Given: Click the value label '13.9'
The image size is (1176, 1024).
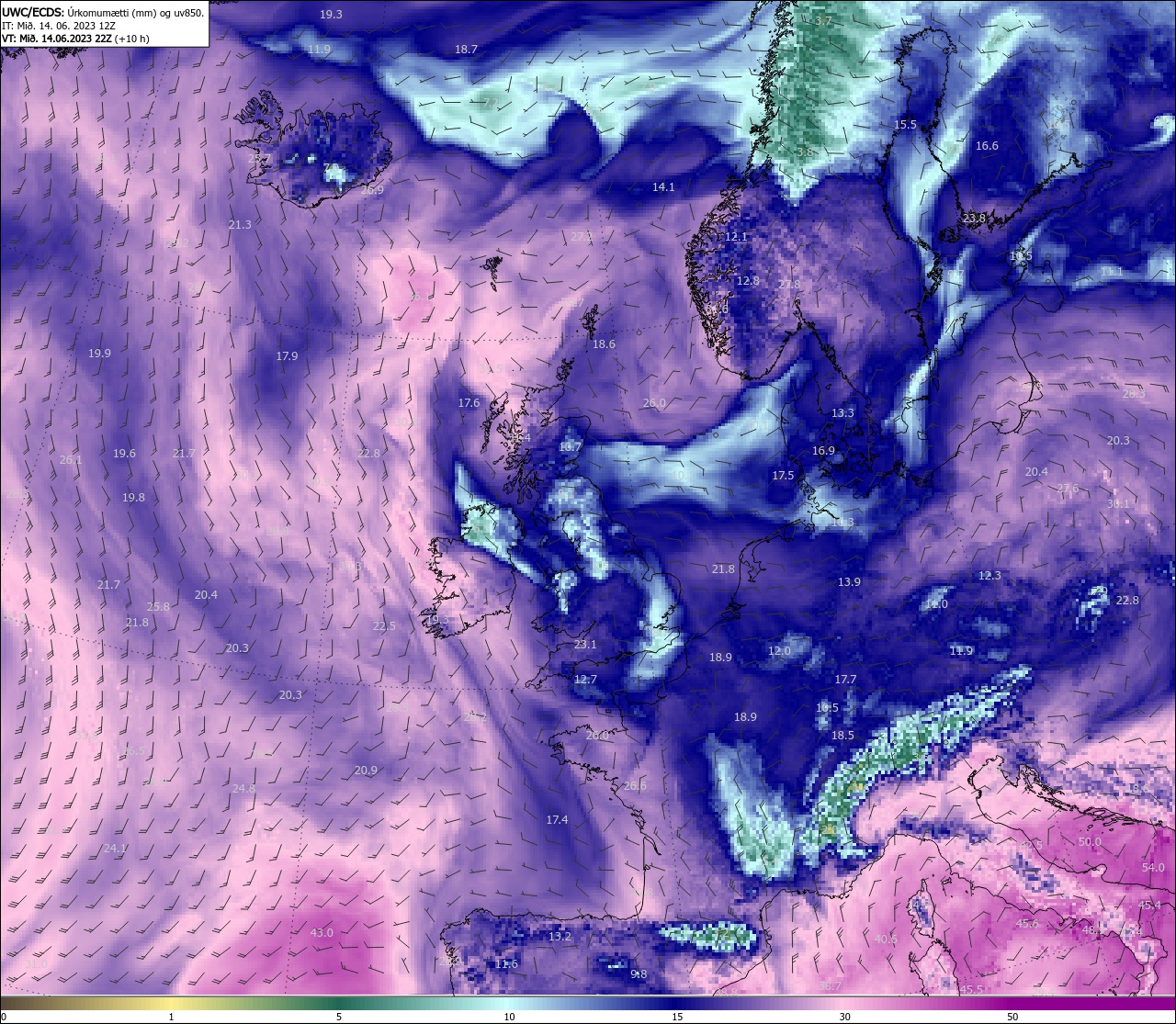Looking at the screenshot, I should point(849,582).
